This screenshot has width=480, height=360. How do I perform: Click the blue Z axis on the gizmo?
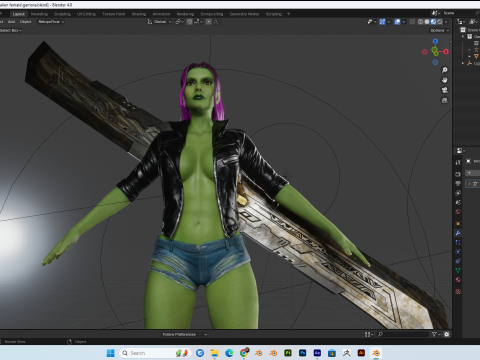[x=435, y=41]
